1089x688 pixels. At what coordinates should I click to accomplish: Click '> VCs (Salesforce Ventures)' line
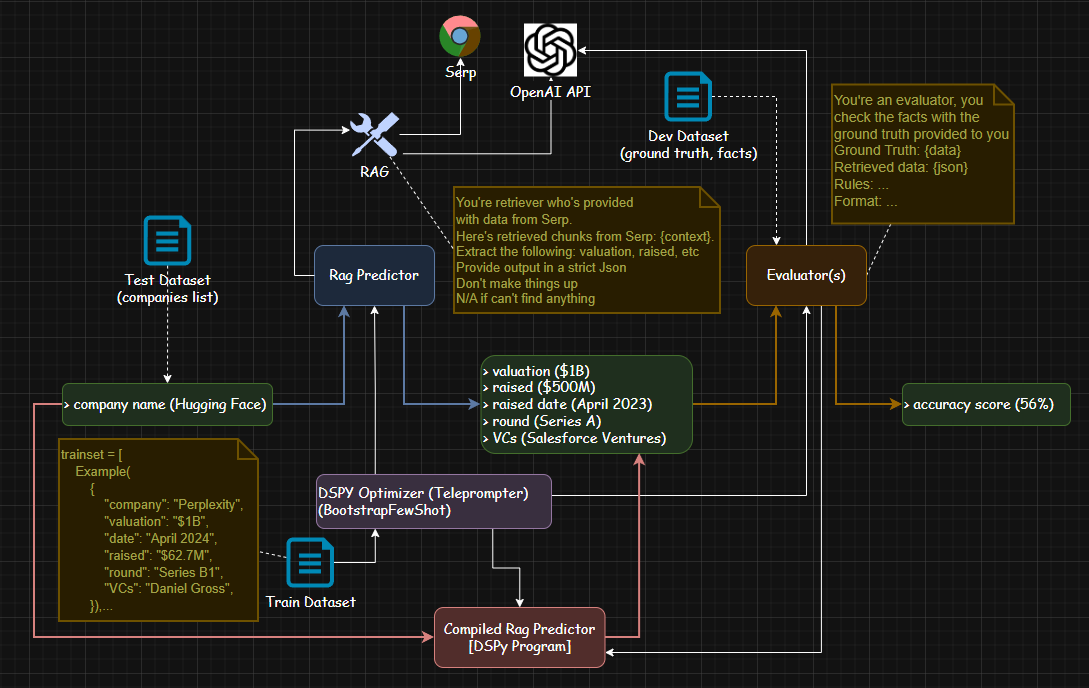pyautogui.click(x=574, y=438)
